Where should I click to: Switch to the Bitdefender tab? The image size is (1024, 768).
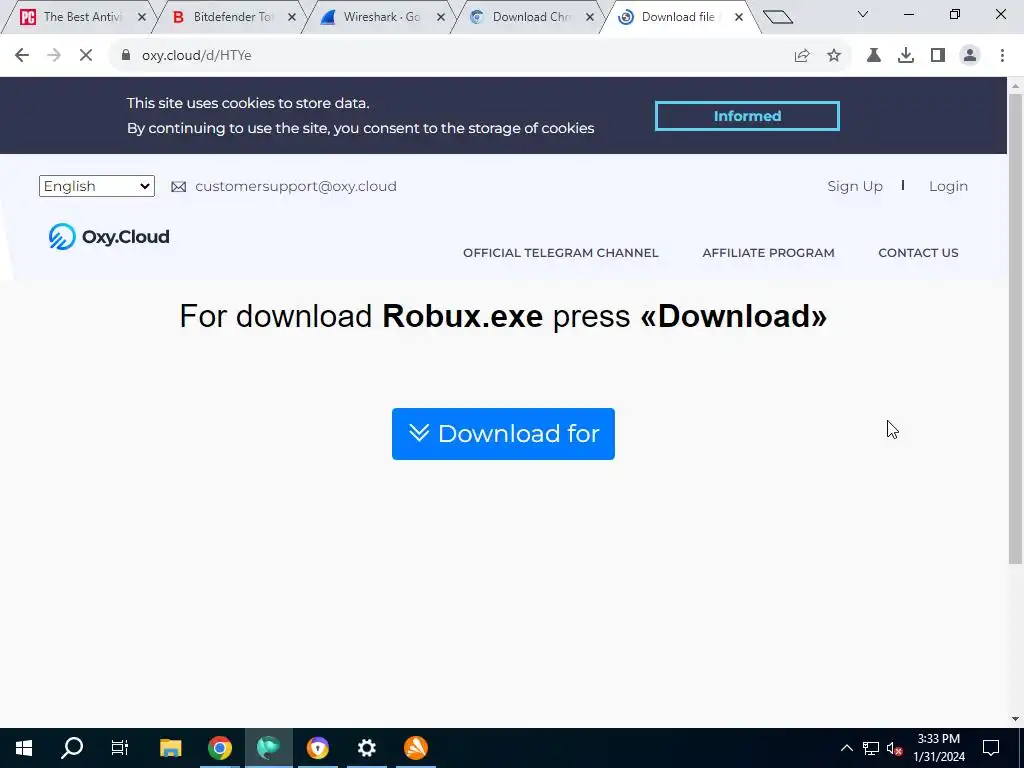point(232,17)
